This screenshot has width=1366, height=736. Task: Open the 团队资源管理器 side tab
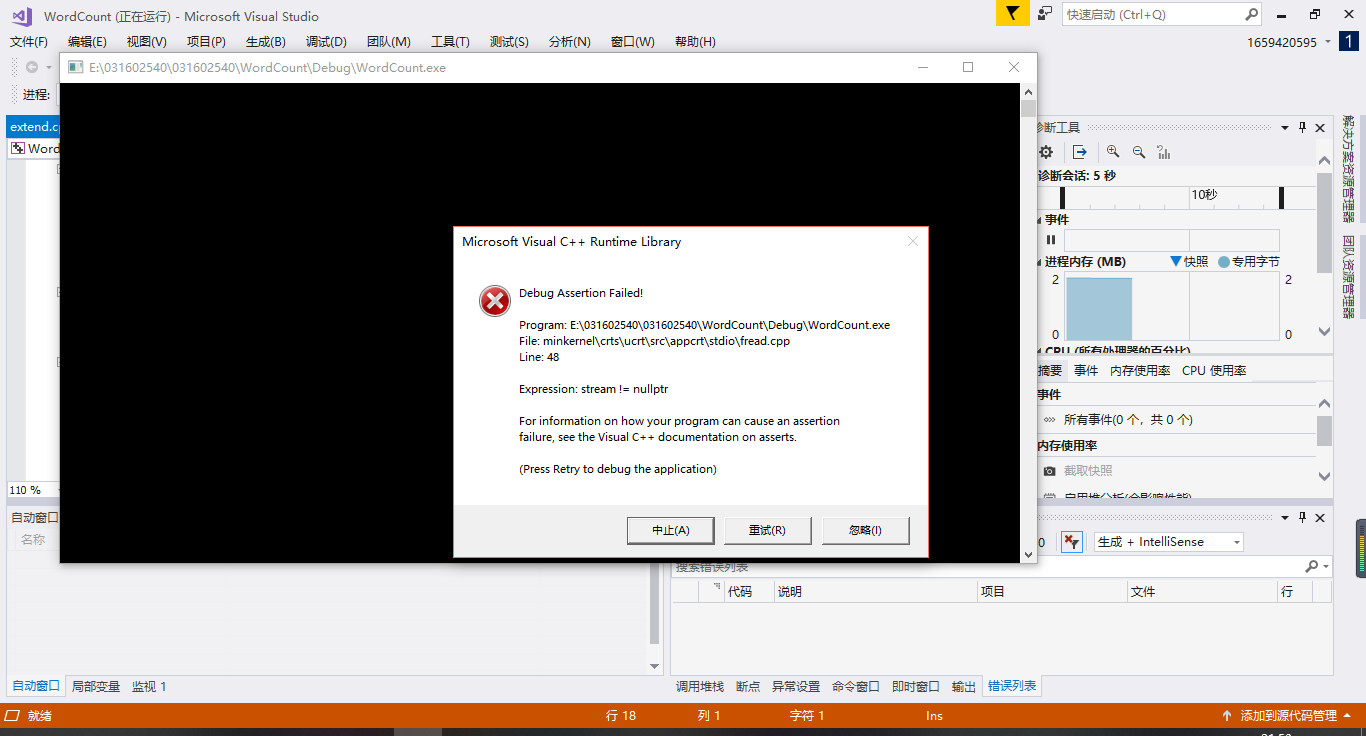click(x=1349, y=277)
